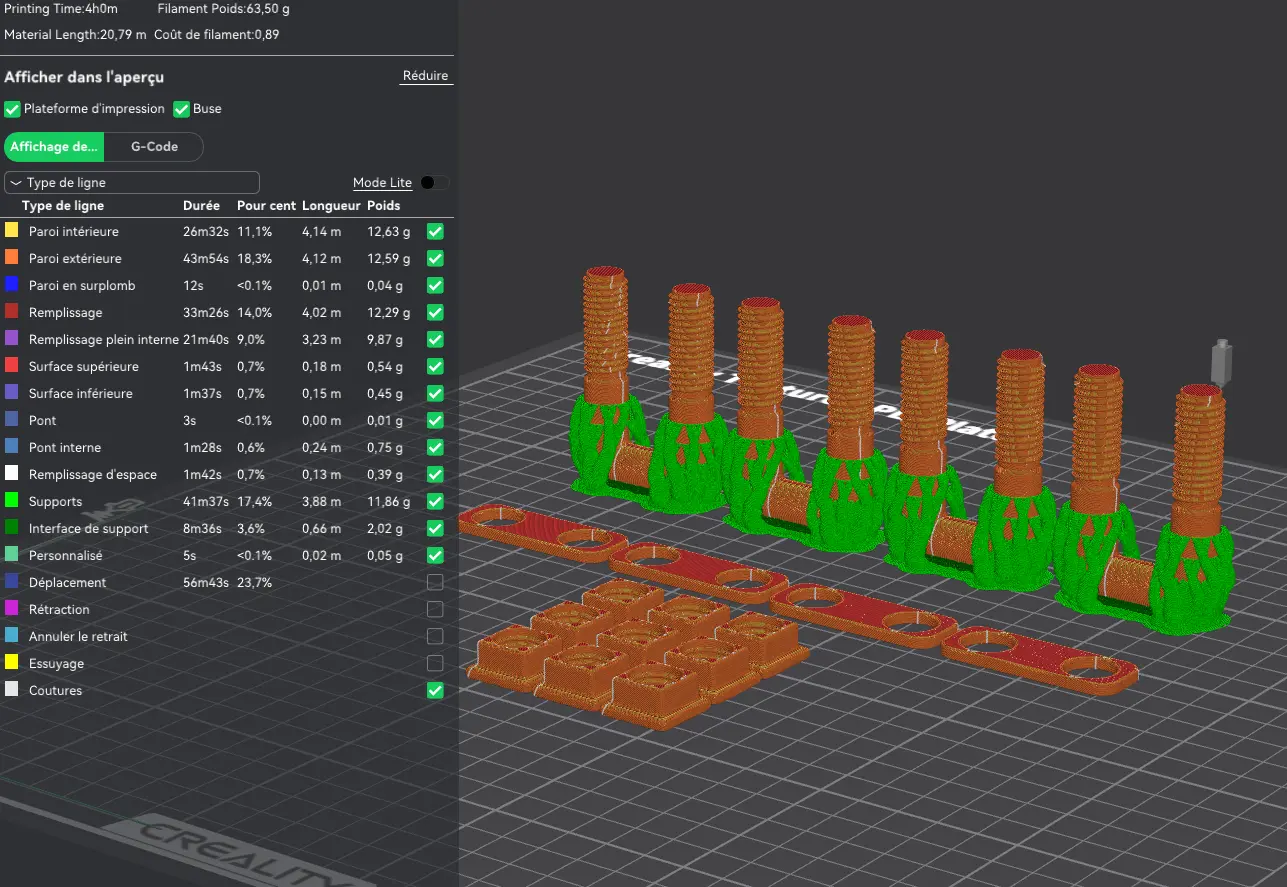Click the Remplissage dark red color swatch

[x=12, y=312]
